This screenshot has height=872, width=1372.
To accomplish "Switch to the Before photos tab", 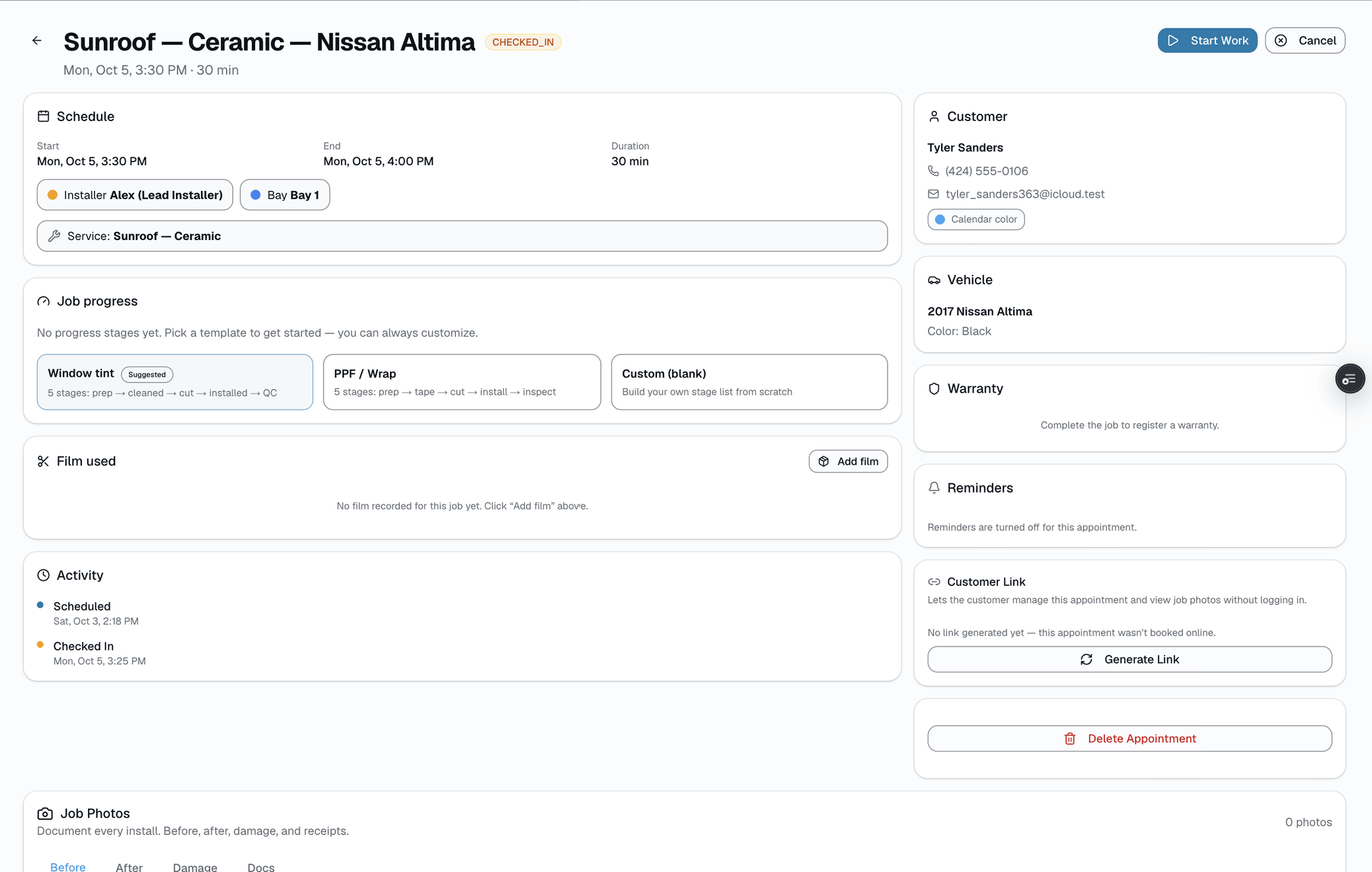I will 68,867.
